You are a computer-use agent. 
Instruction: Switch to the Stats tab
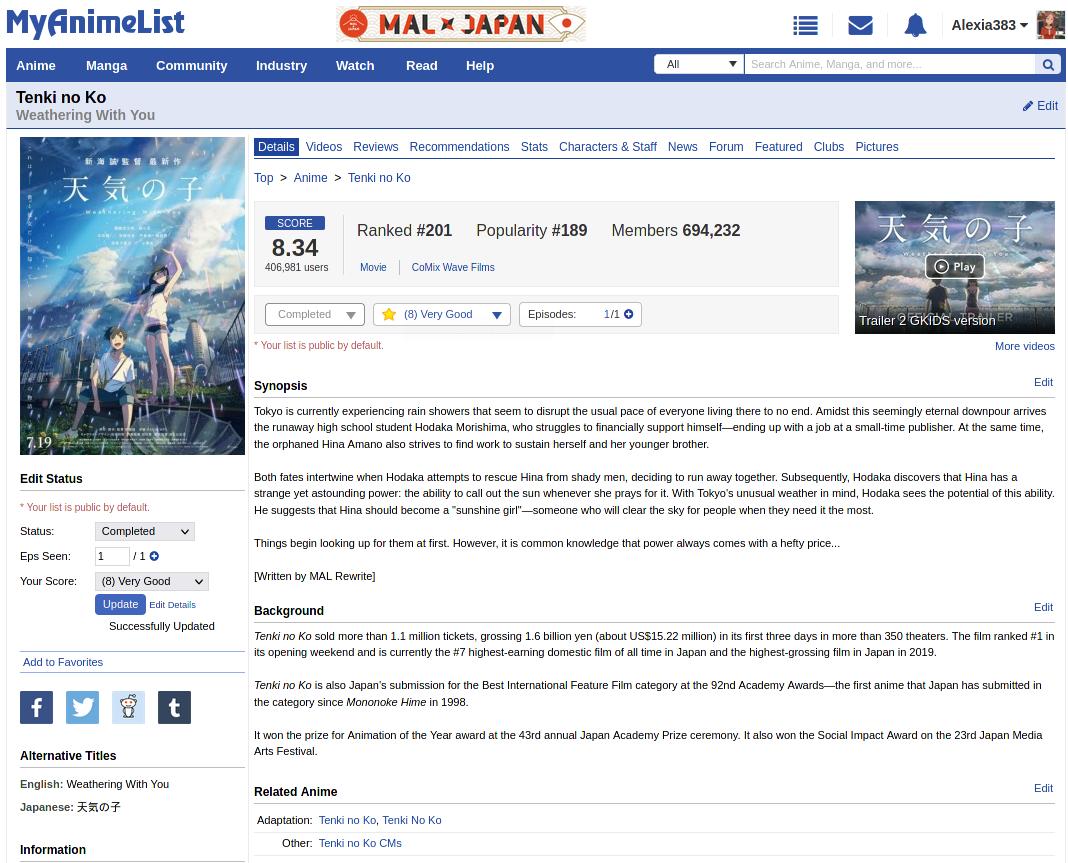coord(534,146)
